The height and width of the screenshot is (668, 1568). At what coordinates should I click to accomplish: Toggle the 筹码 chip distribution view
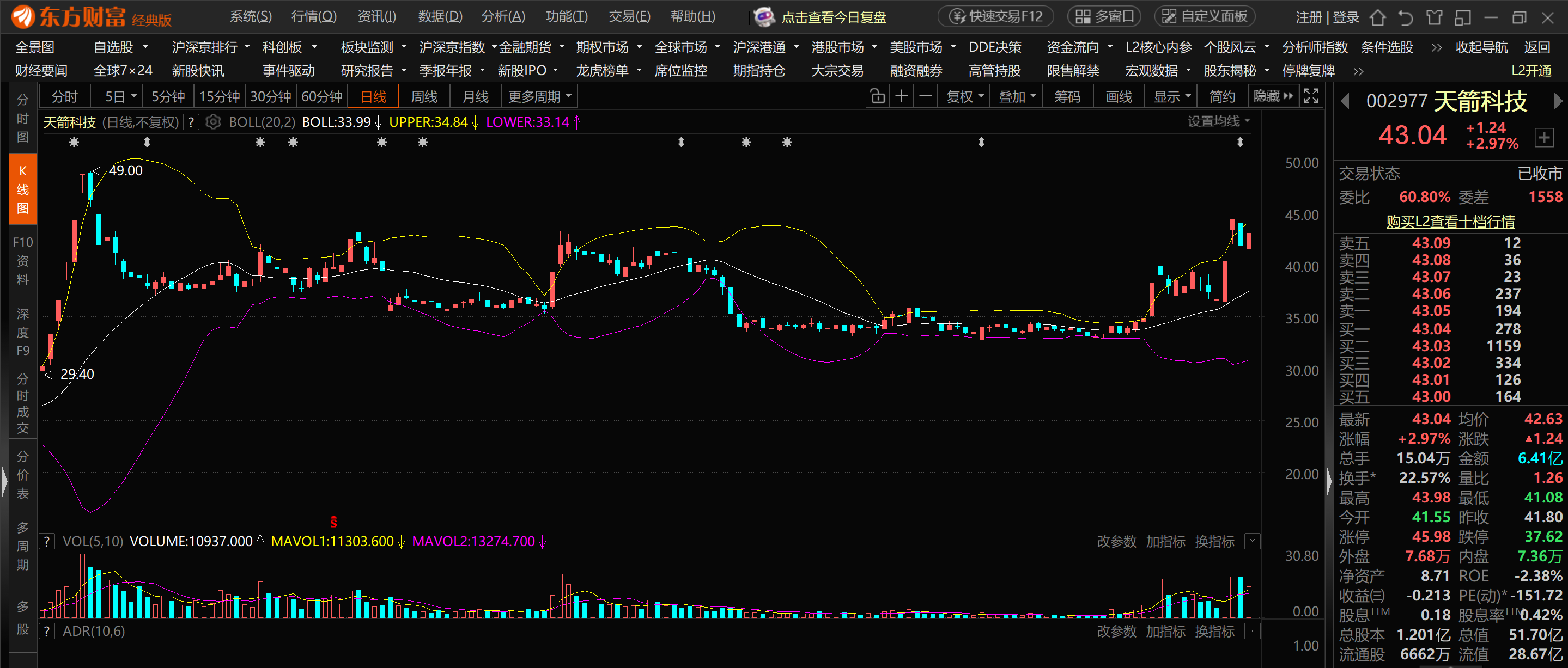[1067, 96]
